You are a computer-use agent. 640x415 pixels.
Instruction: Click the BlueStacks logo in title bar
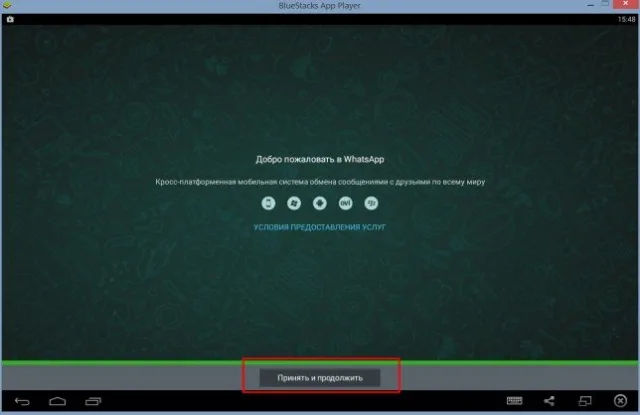tap(7, 5)
